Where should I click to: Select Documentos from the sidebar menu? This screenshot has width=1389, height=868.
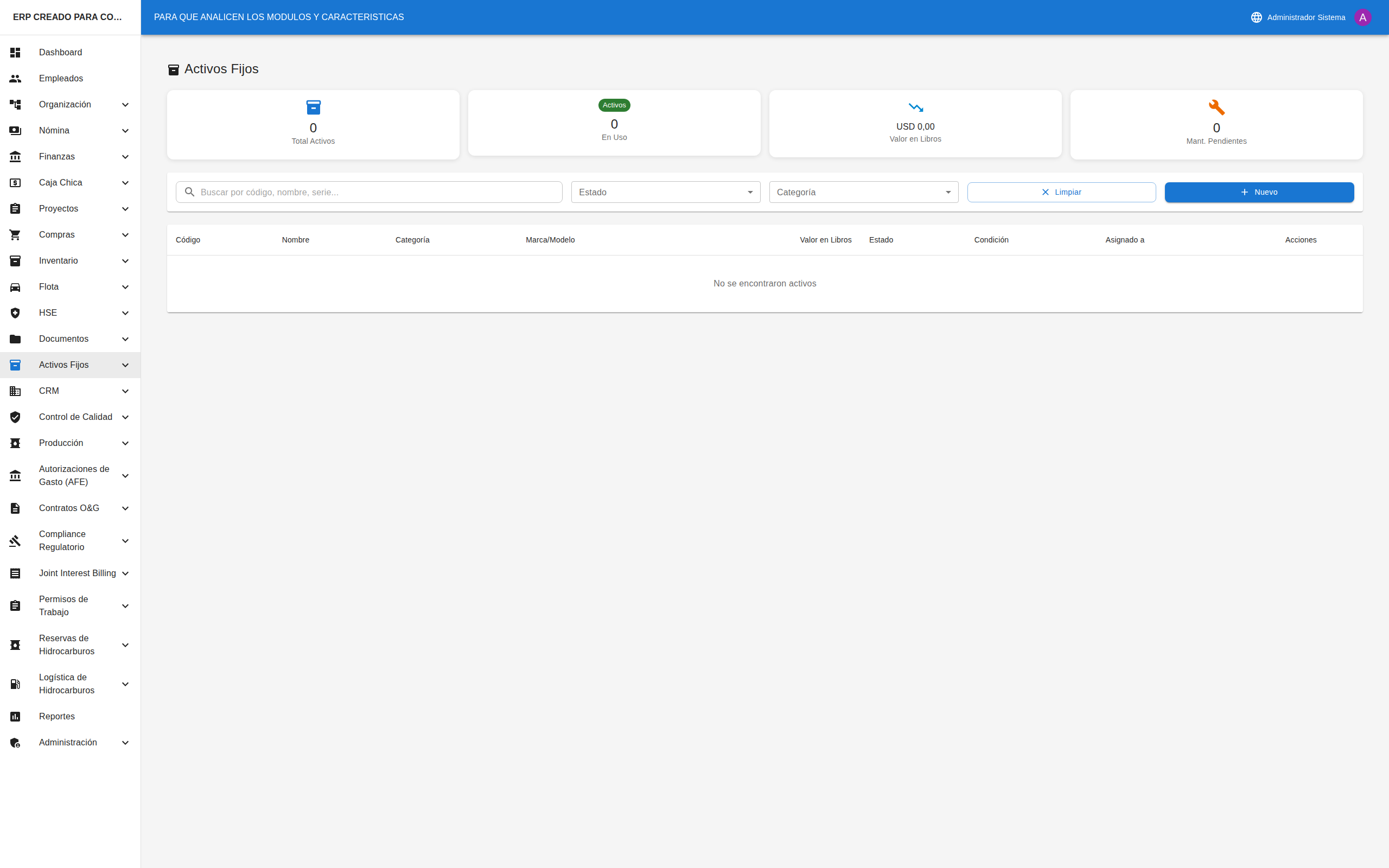(x=63, y=339)
